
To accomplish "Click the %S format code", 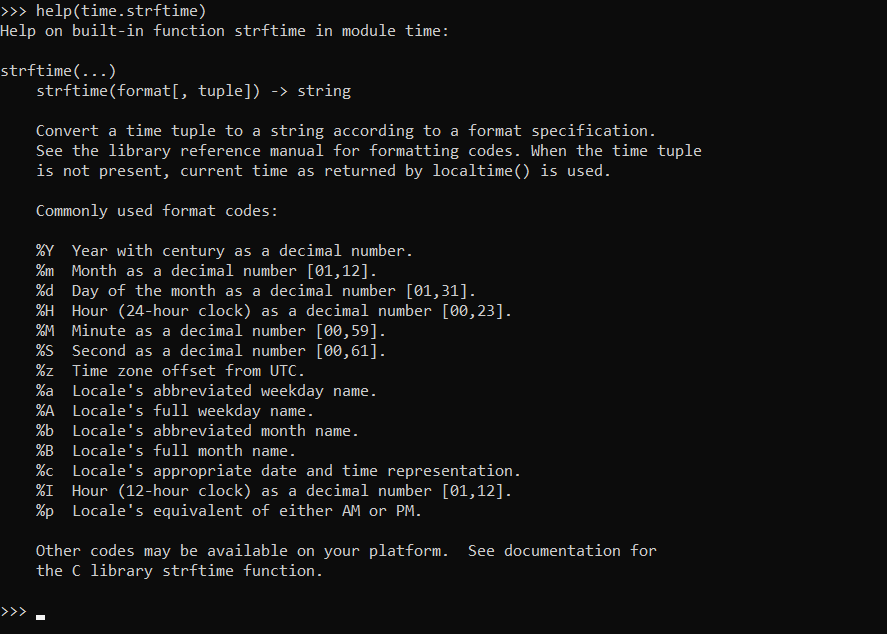I will [45, 351].
